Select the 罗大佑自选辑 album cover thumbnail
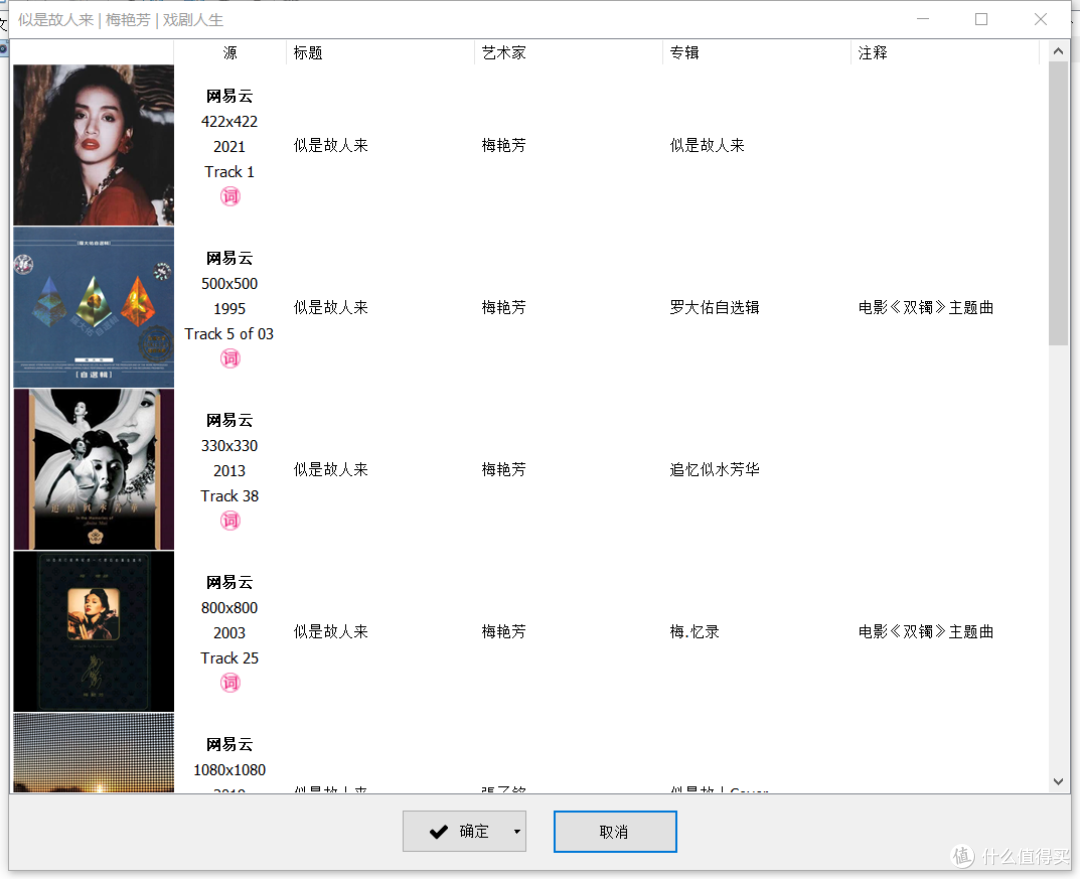Screen dimensions: 1080x879 [x=94, y=307]
